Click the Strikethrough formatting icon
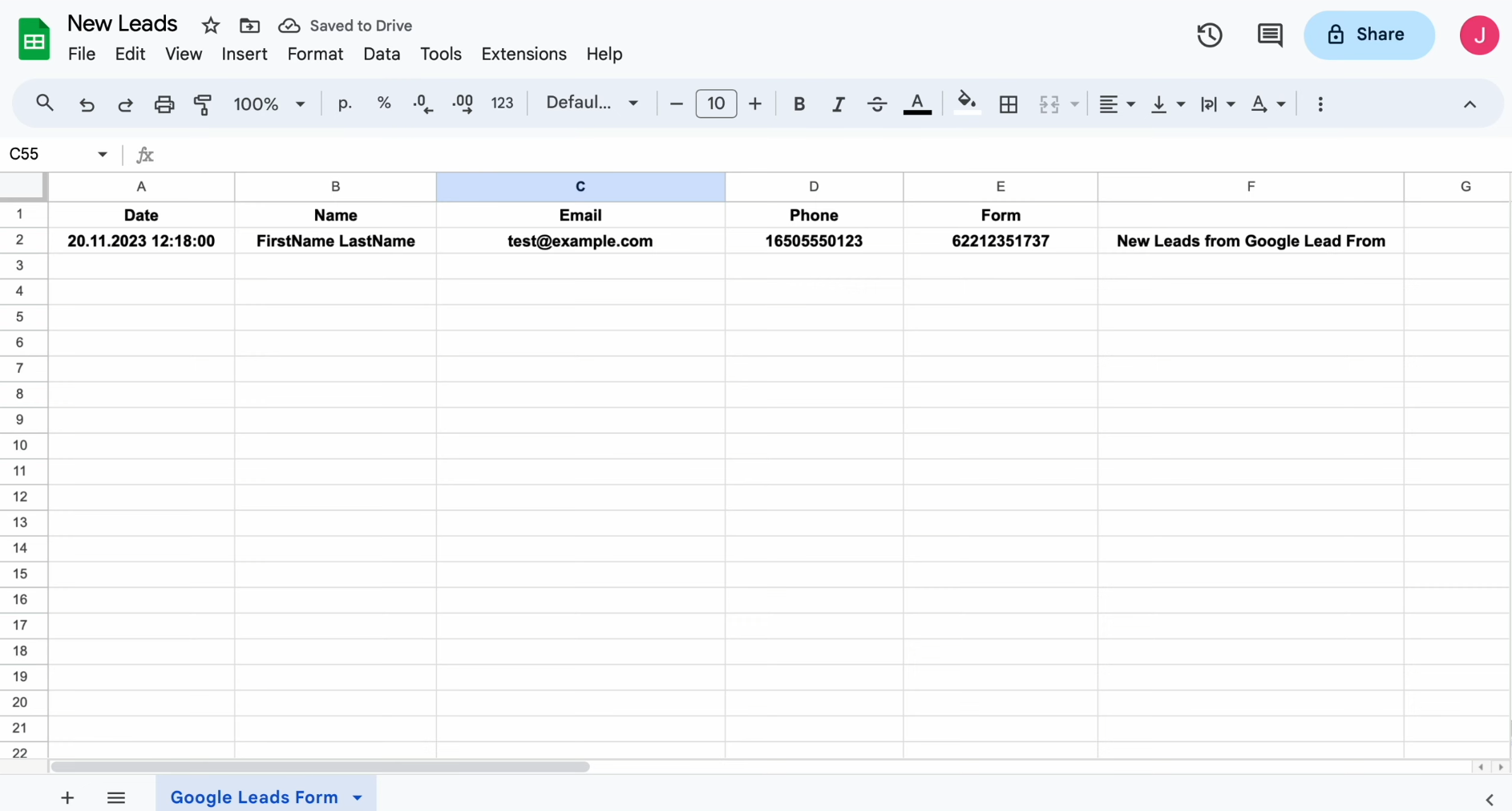This screenshot has width=1512, height=811. 877,103
